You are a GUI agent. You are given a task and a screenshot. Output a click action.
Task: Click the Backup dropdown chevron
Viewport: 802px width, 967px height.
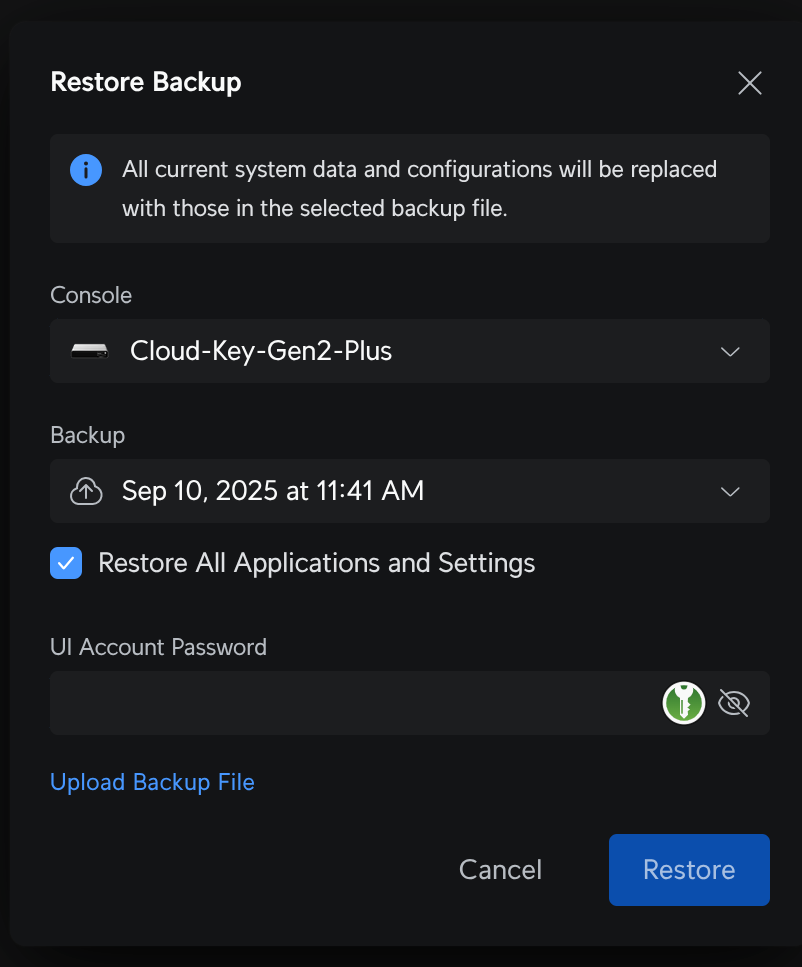pyautogui.click(x=729, y=491)
